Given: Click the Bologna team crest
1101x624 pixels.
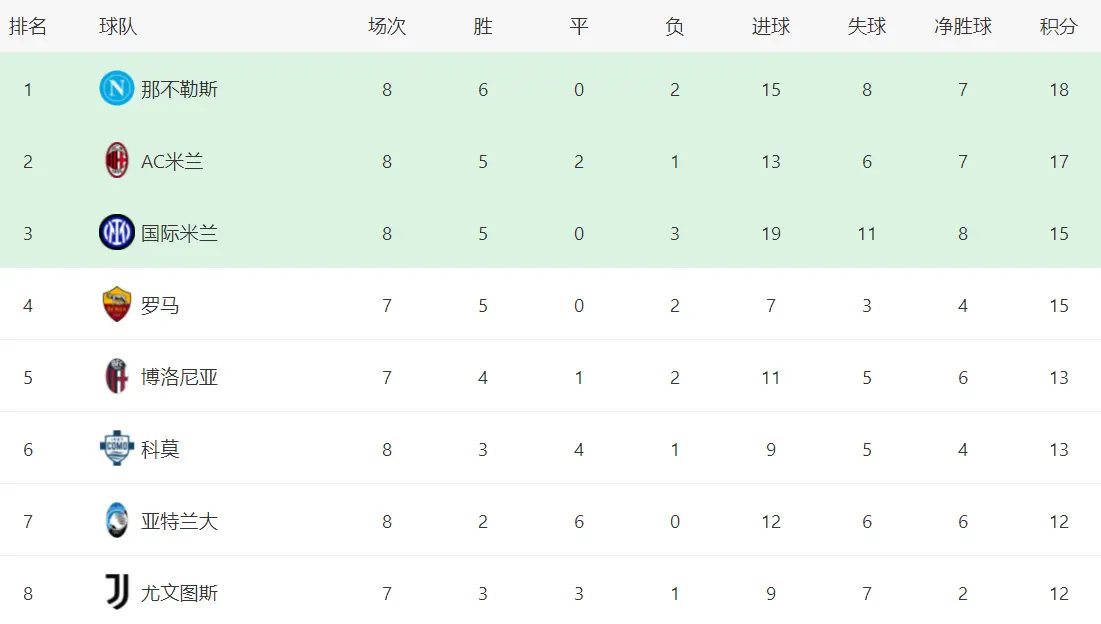Looking at the screenshot, I should tap(117, 377).
